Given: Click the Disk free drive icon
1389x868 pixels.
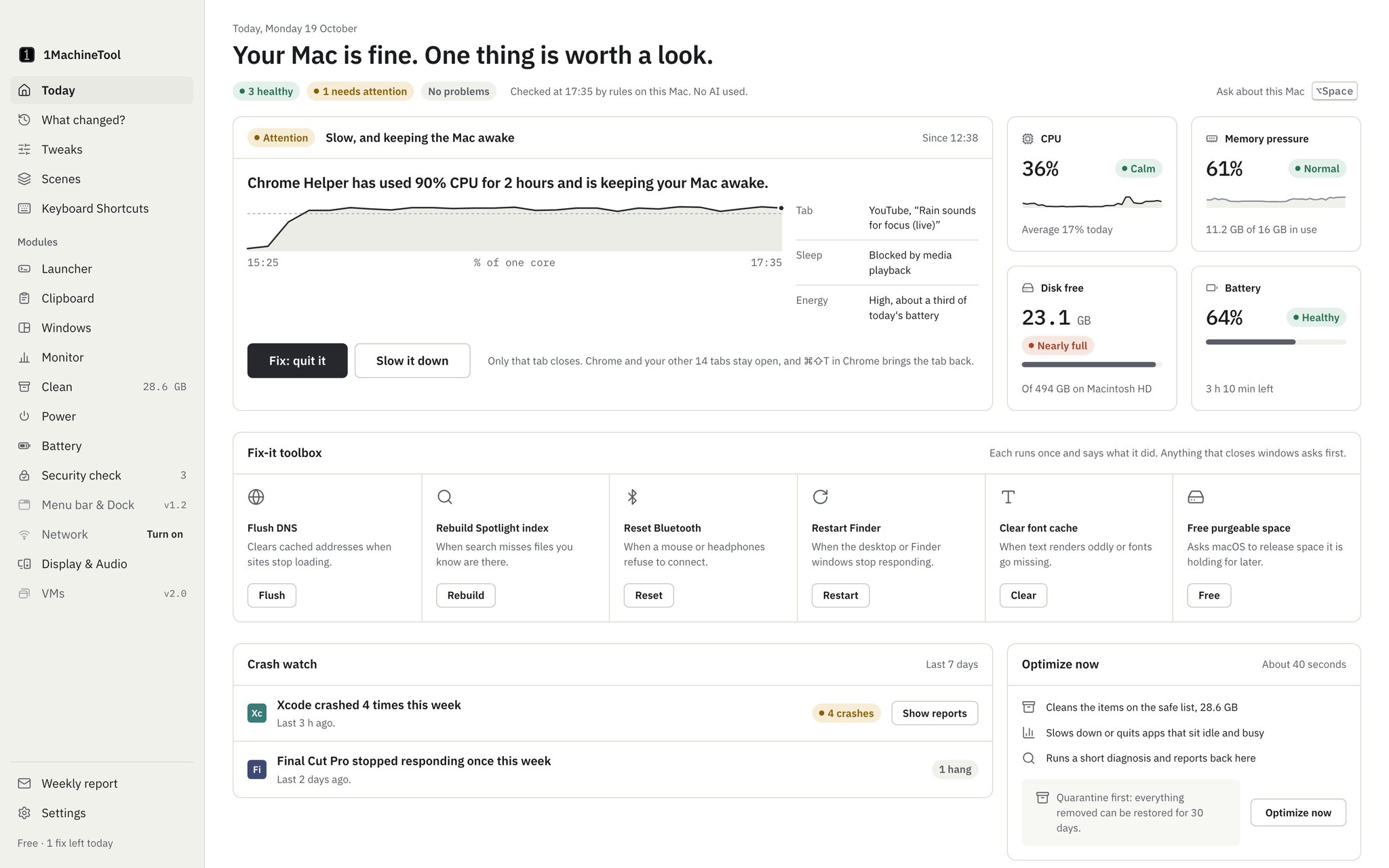Looking at the screenshot, I should (1028, 288).
